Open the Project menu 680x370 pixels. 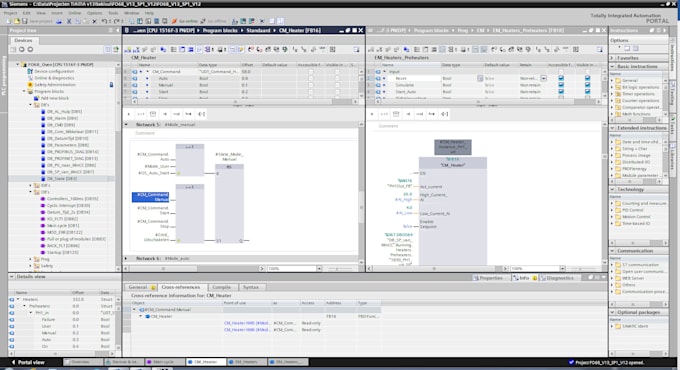(x=10, y=13)
